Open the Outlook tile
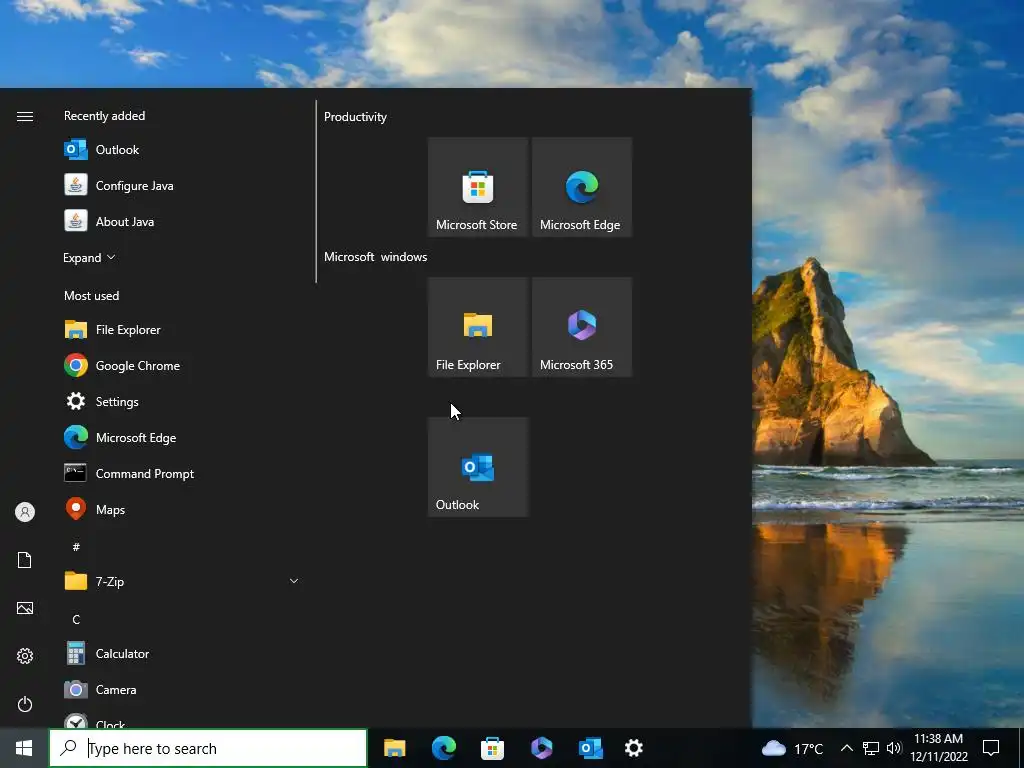Viewport: 1024px width, 768px height. pos(478,467)
